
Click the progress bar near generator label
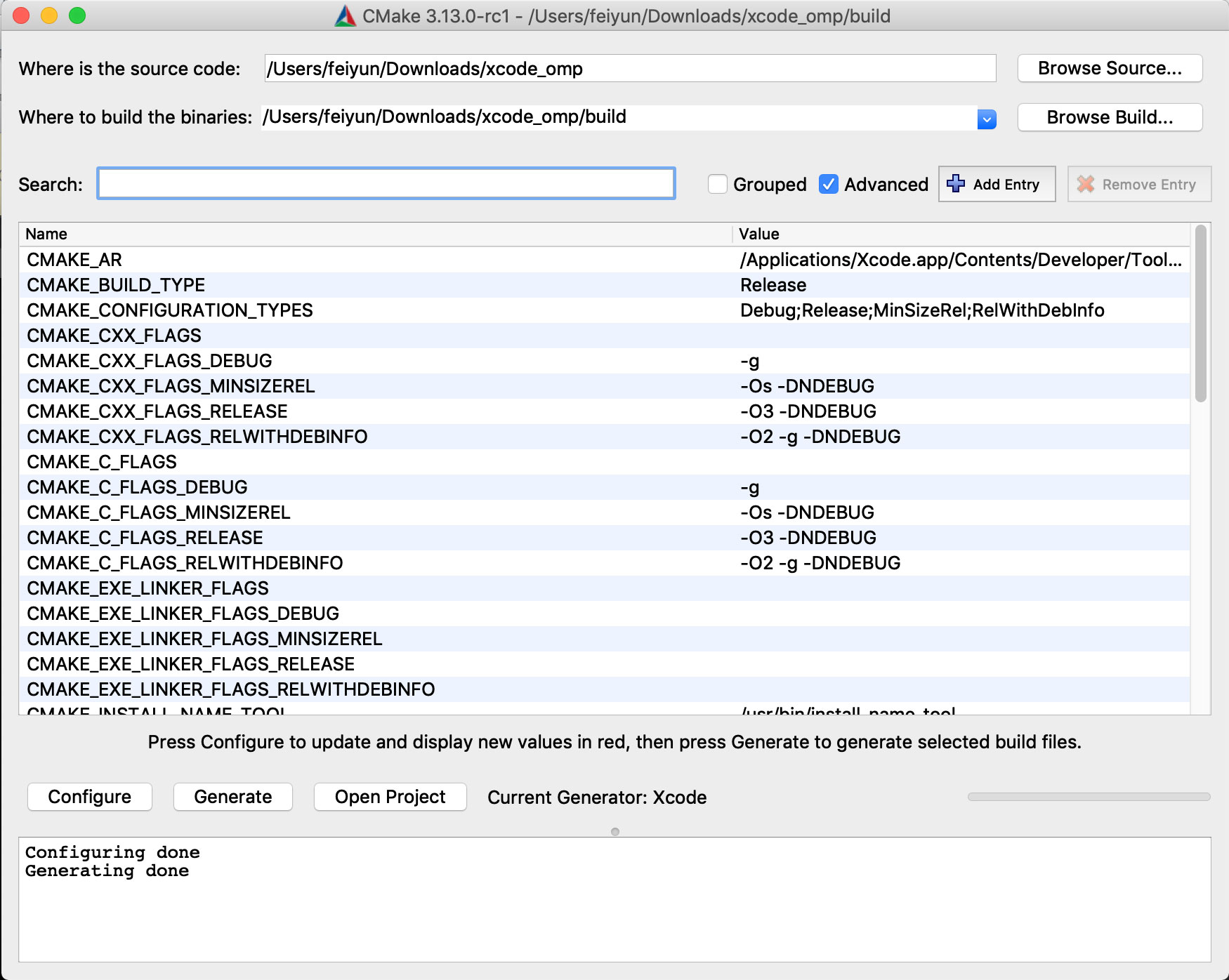click(x=1089, y=797)
